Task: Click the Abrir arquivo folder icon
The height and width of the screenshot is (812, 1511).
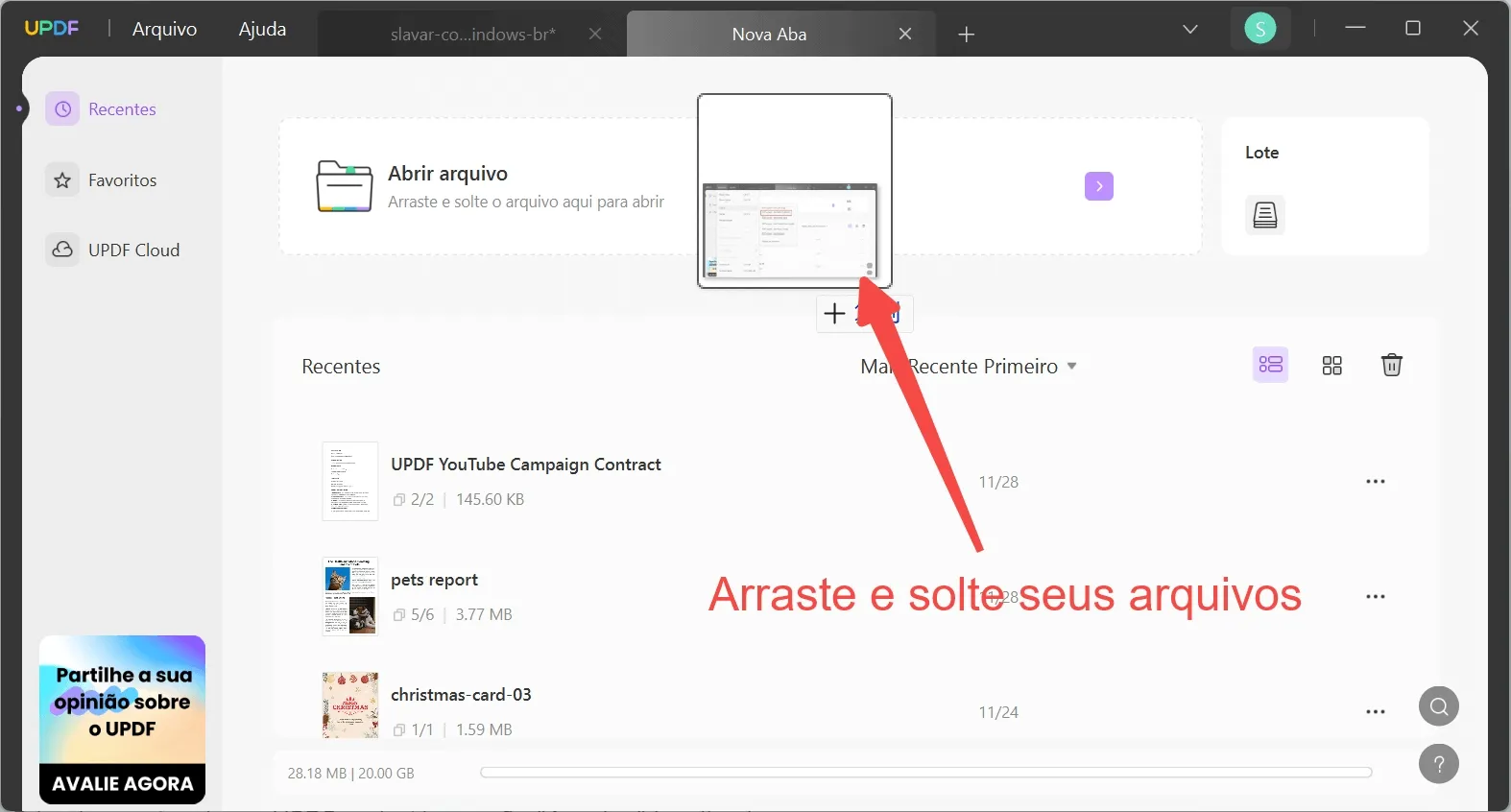Action: click(x=344, y=186)
